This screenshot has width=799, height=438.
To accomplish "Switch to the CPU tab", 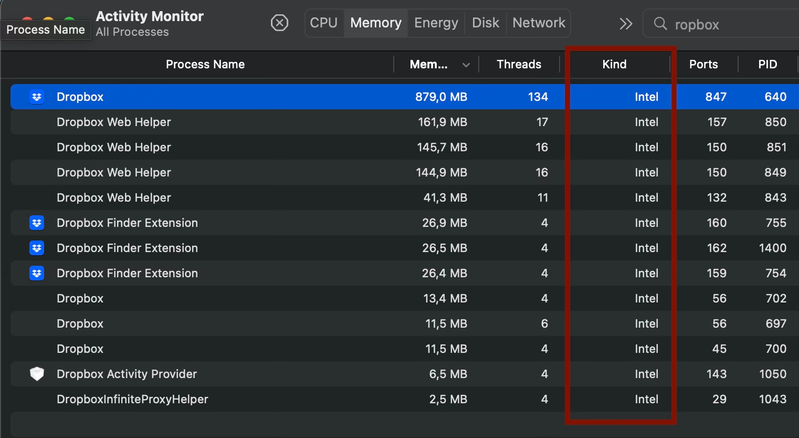I will tap(324, 23).
